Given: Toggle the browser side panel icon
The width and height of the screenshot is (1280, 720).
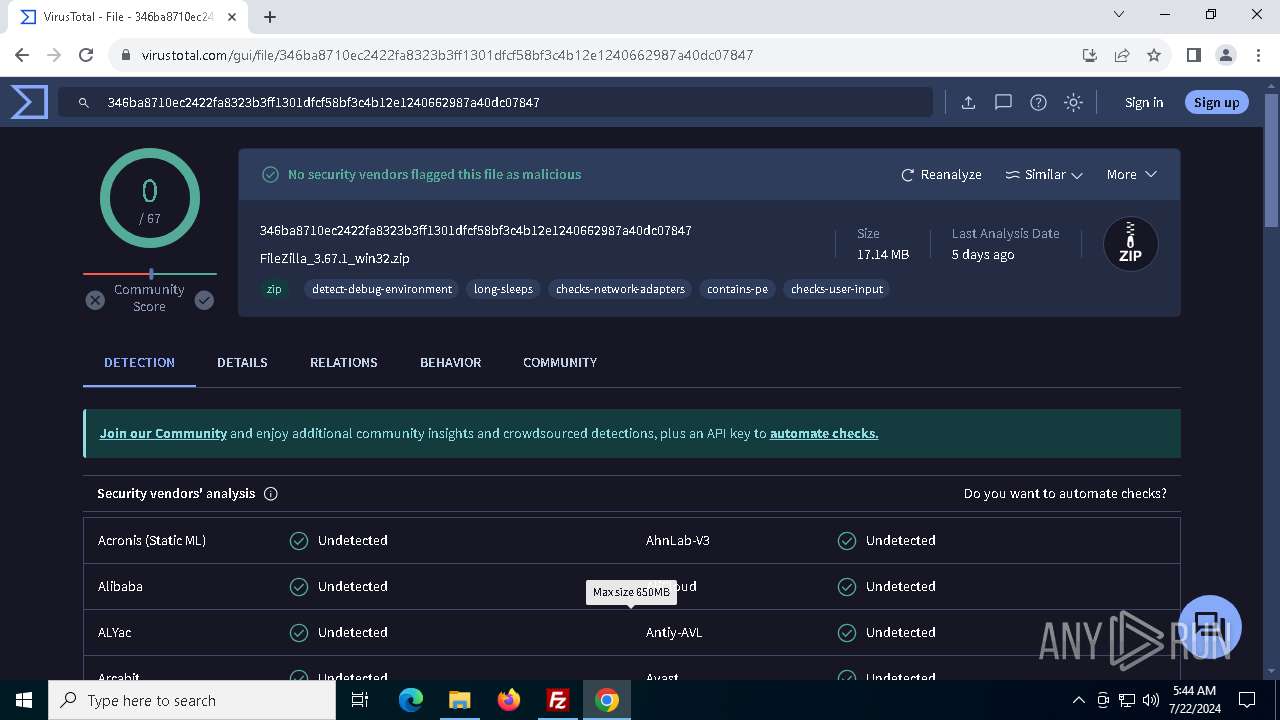Looking at the screenshot, I should tap(1193, 55).
